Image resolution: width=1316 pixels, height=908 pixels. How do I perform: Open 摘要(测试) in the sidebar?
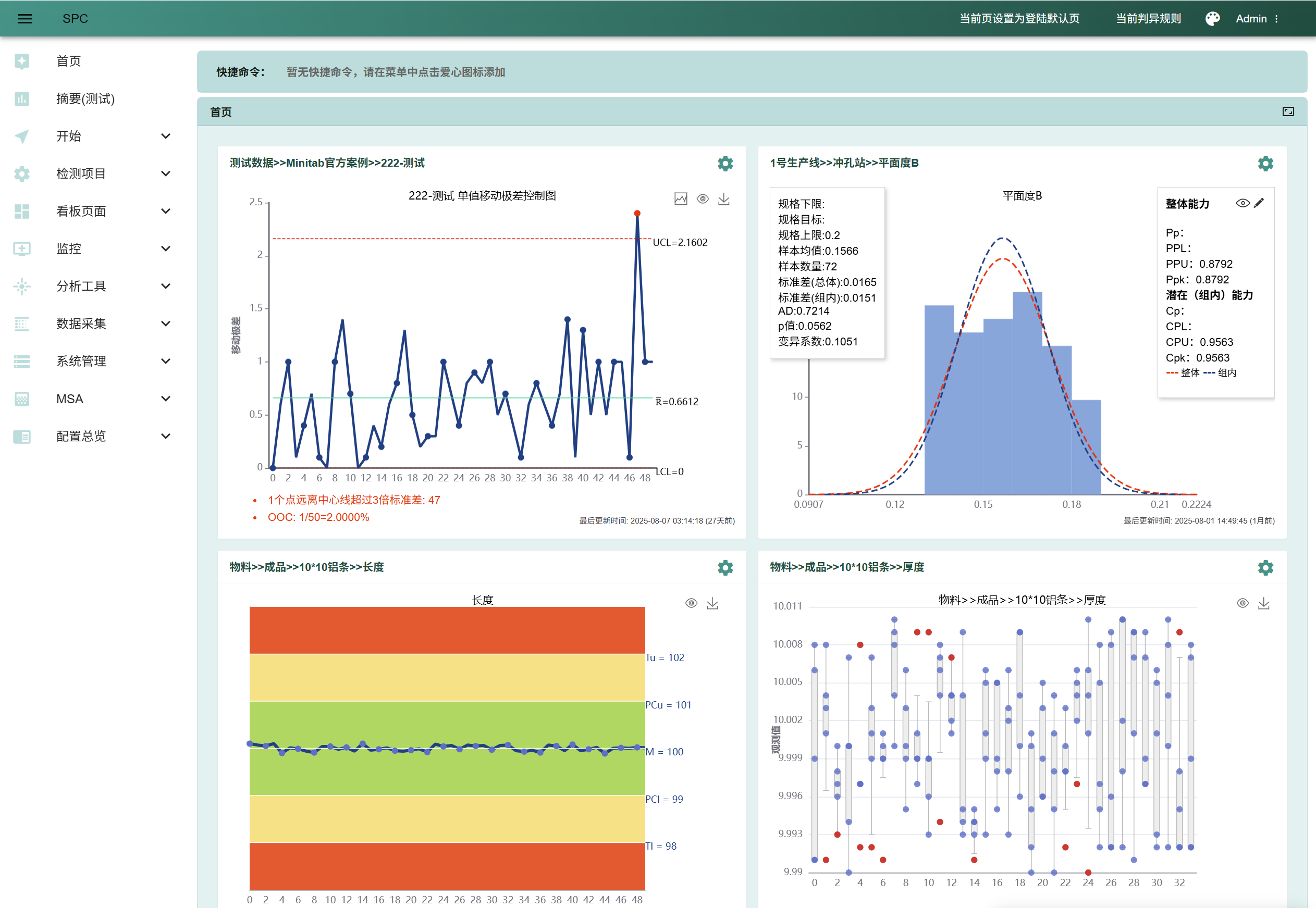[85, 98]
